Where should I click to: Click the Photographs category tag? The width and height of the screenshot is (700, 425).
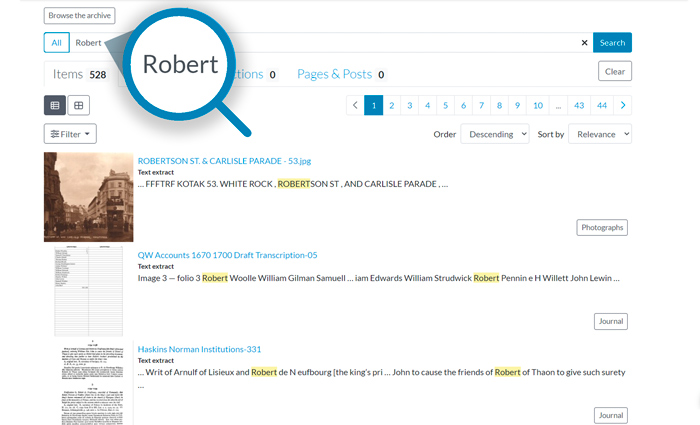(602, 227)
